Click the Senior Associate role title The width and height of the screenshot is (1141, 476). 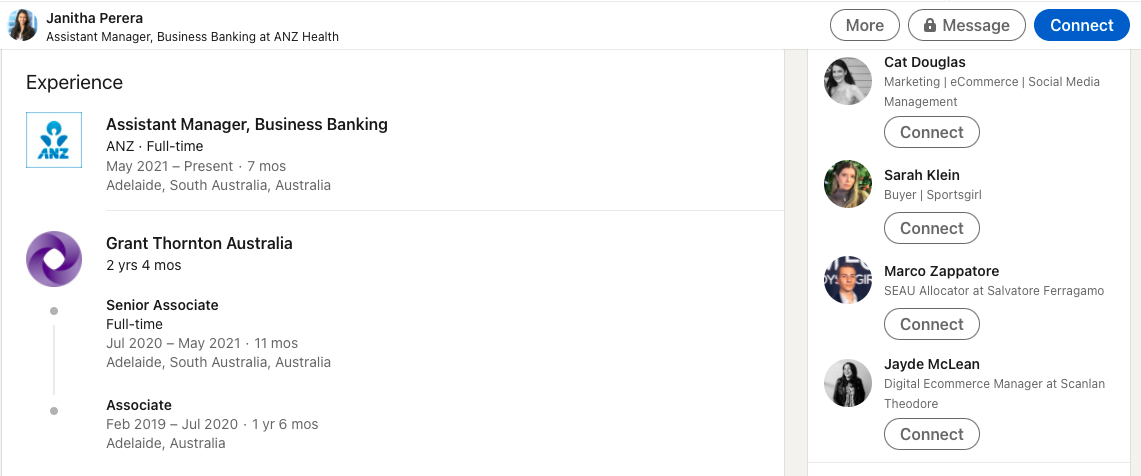click(x=162, y=305)
